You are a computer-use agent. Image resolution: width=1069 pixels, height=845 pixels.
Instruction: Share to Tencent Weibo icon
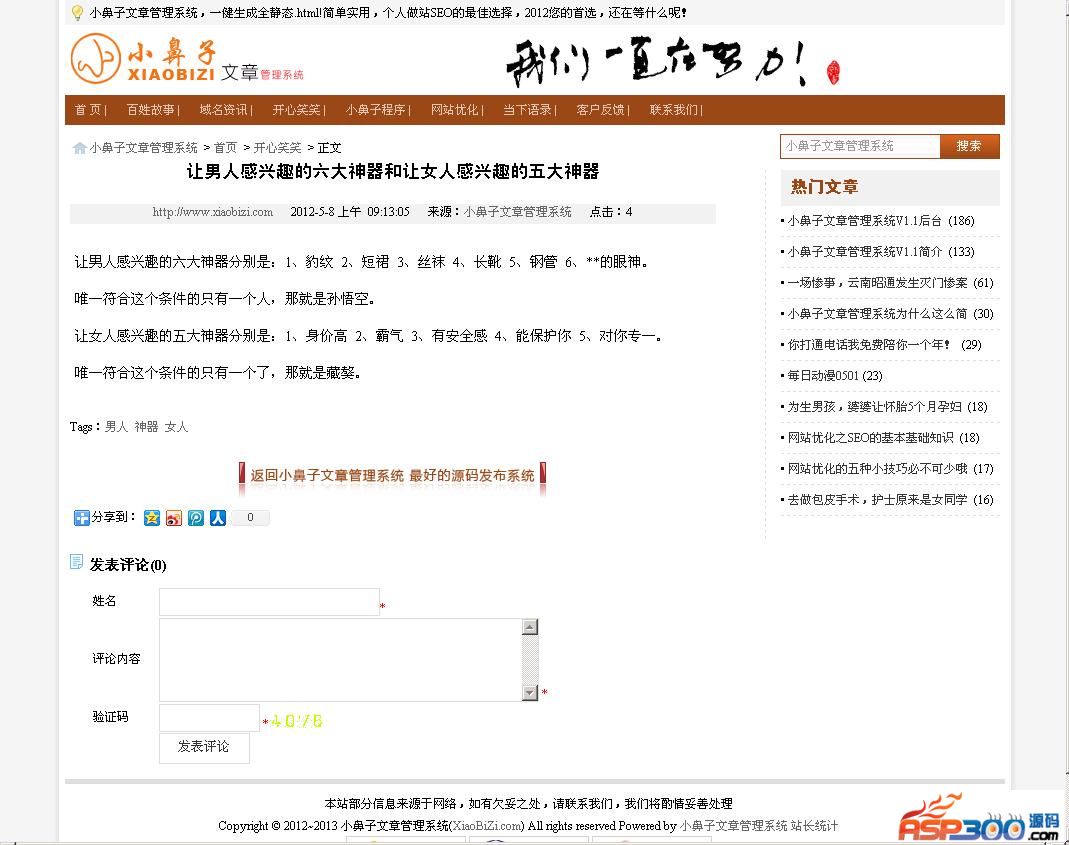[x=196, y=518]
